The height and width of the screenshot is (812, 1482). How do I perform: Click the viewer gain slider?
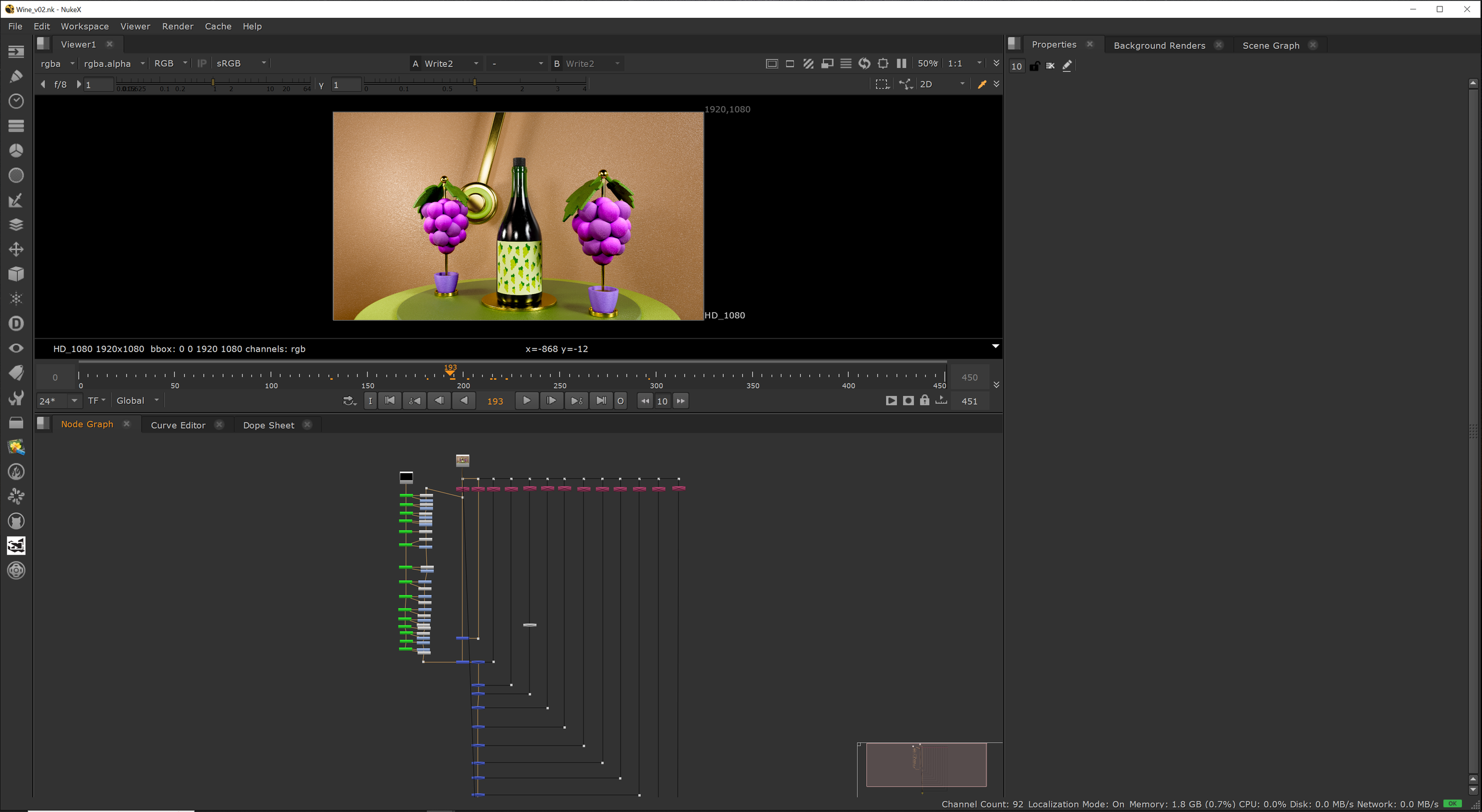pyautogui.click(x=213, y=82)
